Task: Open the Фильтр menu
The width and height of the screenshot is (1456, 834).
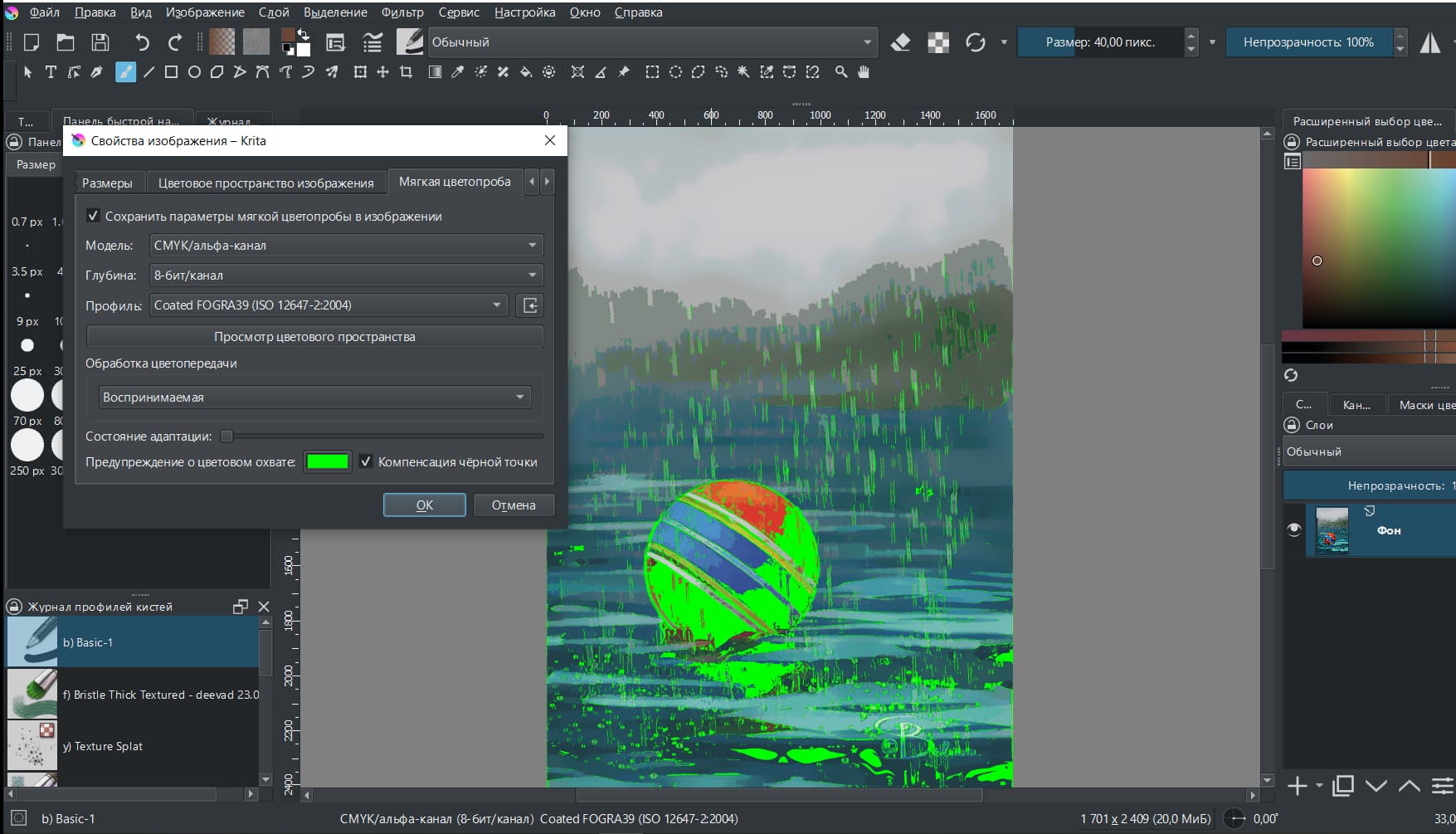Action: [402, 12]
